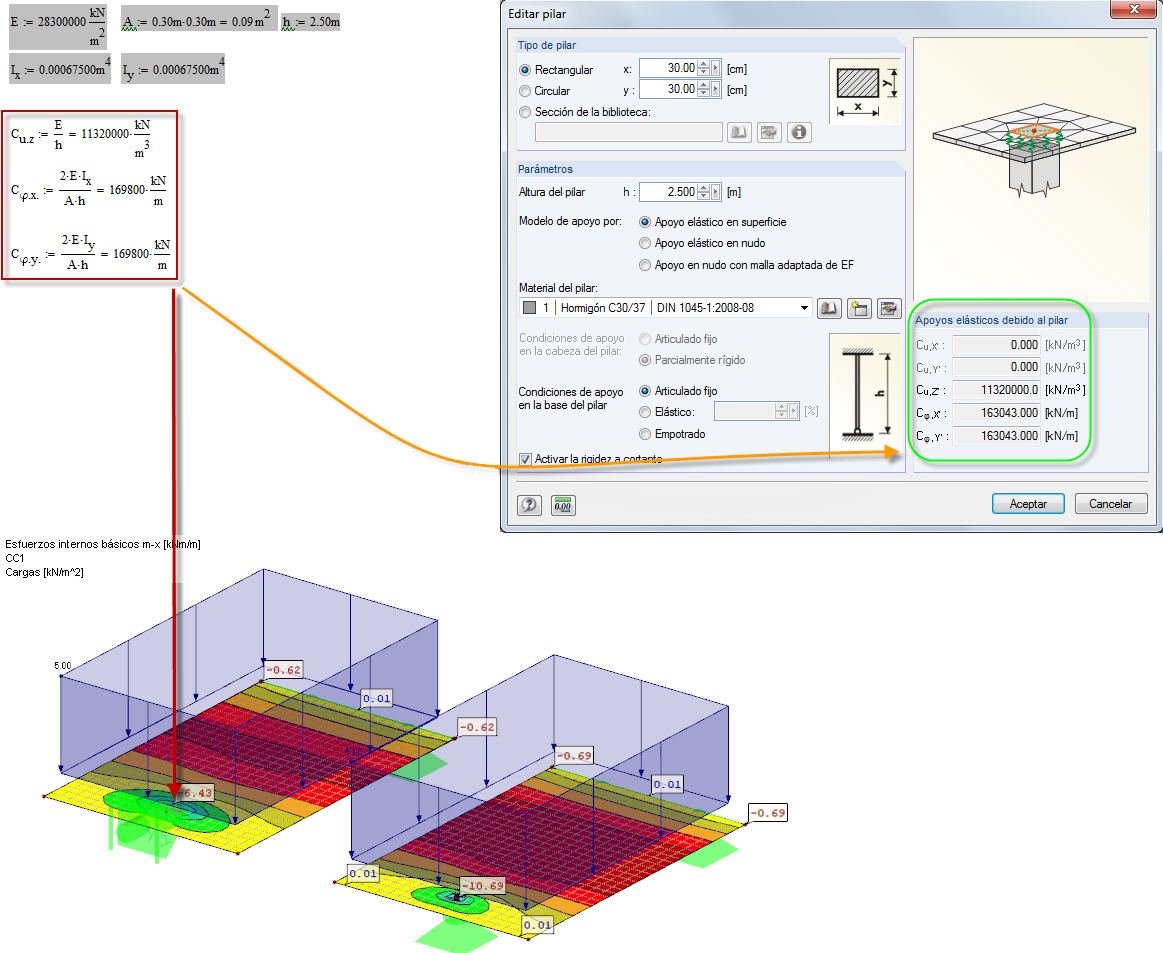
Task: Click the section import icon beside library field
Action: point(768,132)
